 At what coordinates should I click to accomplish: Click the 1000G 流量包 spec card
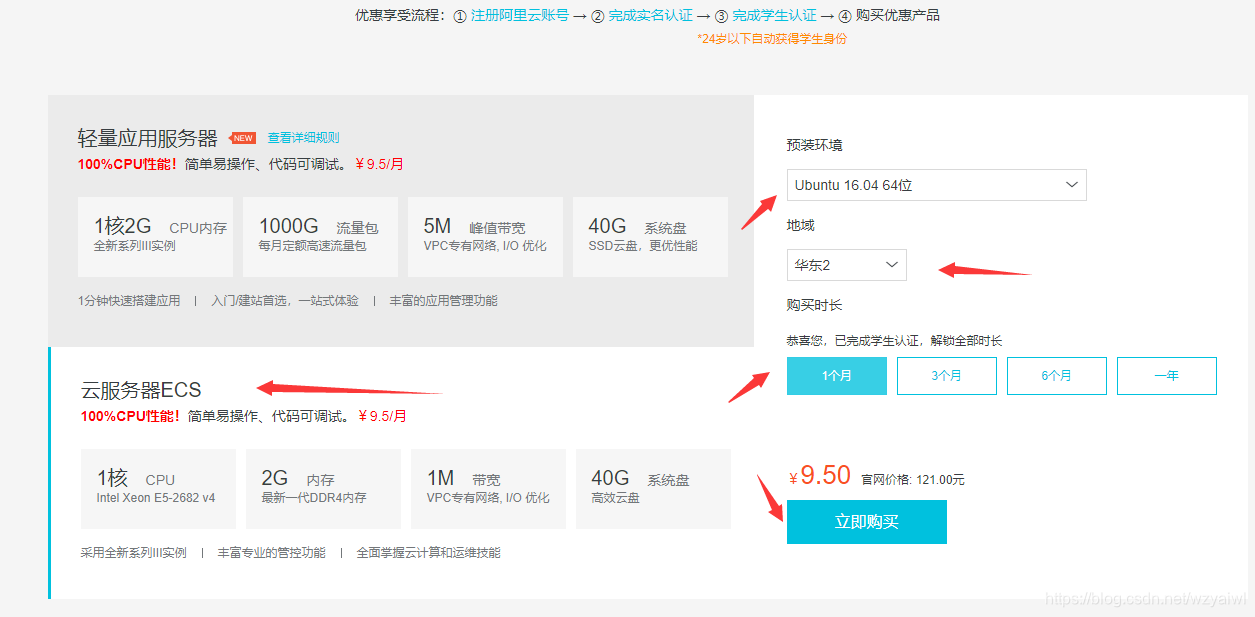pyautogui.click(x=320, y=237)
